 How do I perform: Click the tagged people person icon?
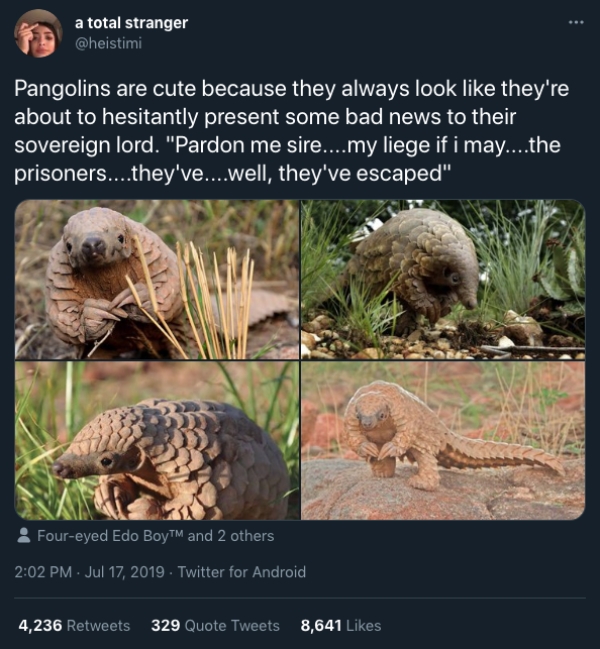click(x=24, y=535)
